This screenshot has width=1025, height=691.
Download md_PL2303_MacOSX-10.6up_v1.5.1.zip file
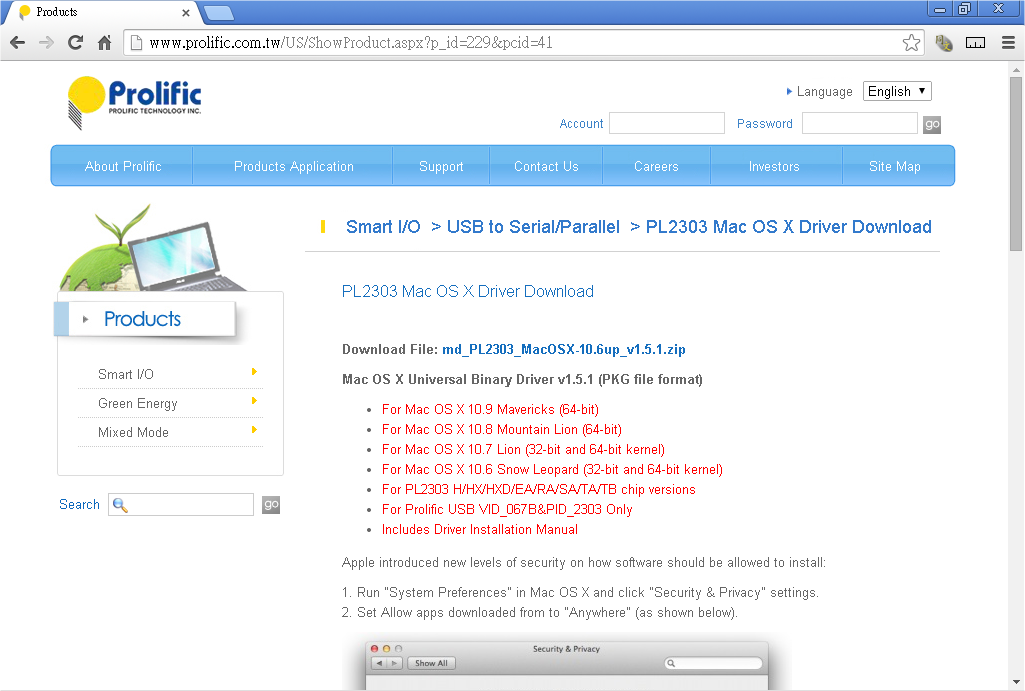[564, 350]
